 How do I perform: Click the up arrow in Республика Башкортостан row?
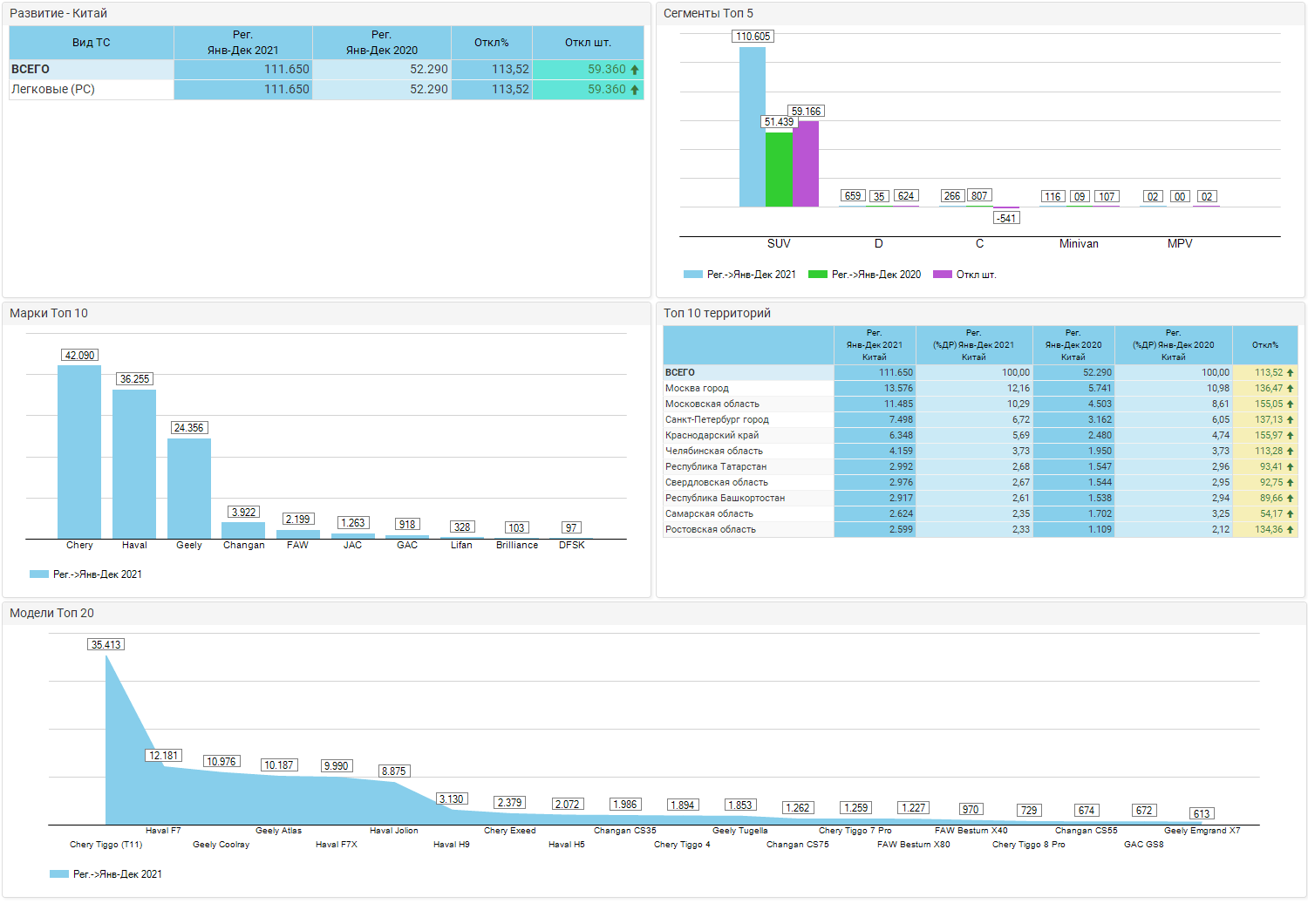coord(1291,499)
